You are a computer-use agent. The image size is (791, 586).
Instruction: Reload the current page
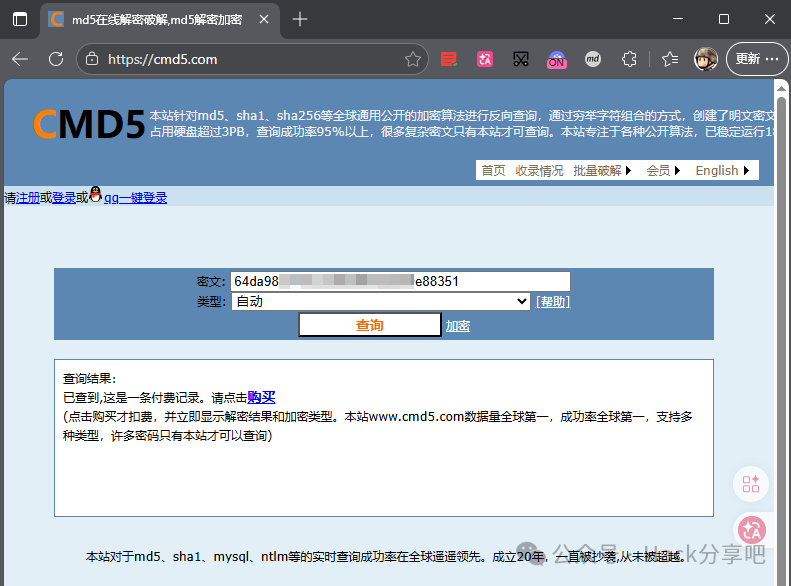56,59
